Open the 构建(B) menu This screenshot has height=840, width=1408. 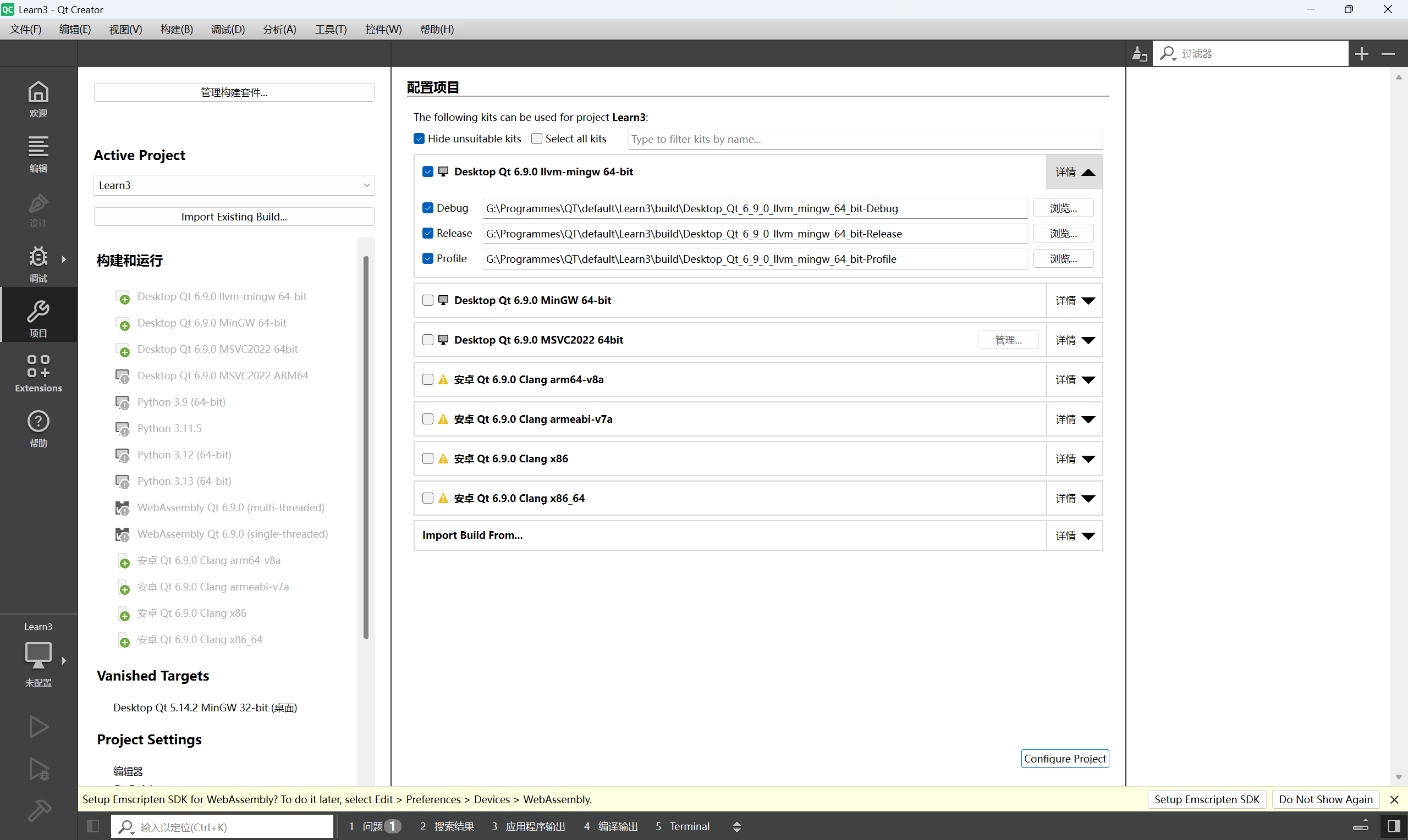tap(177, 30)
